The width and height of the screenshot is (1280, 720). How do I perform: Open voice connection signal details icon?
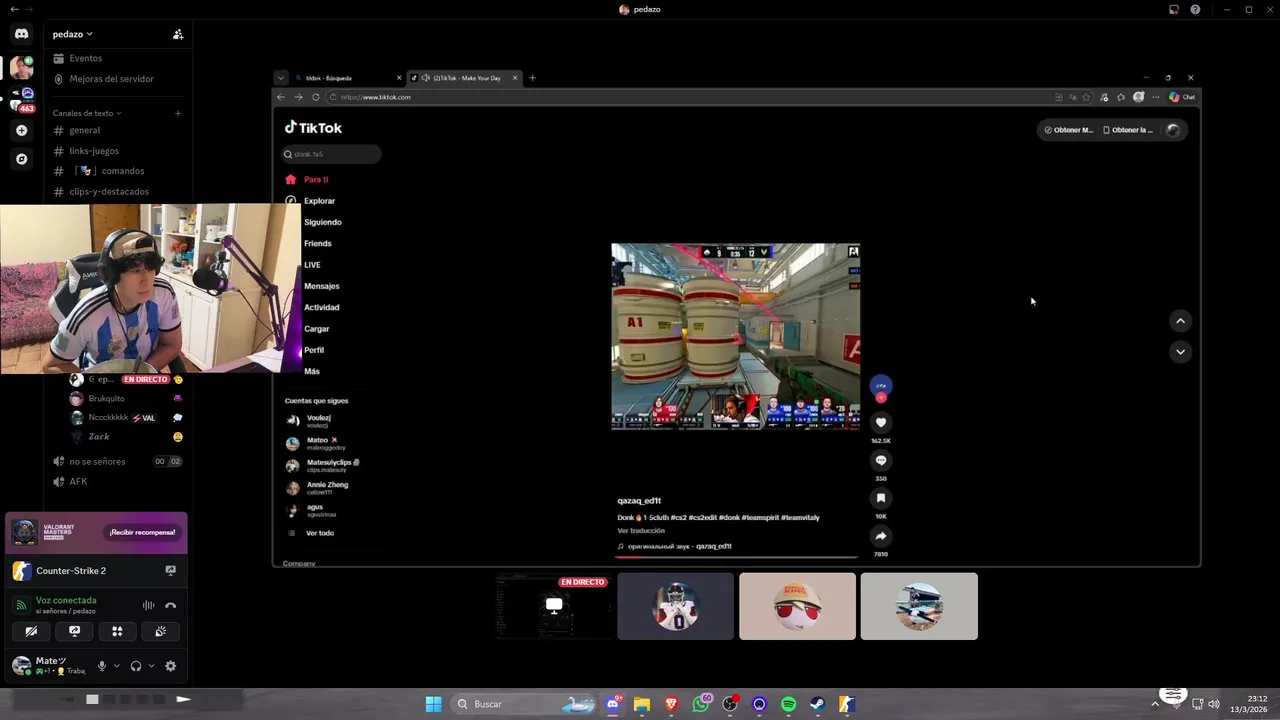20,605
